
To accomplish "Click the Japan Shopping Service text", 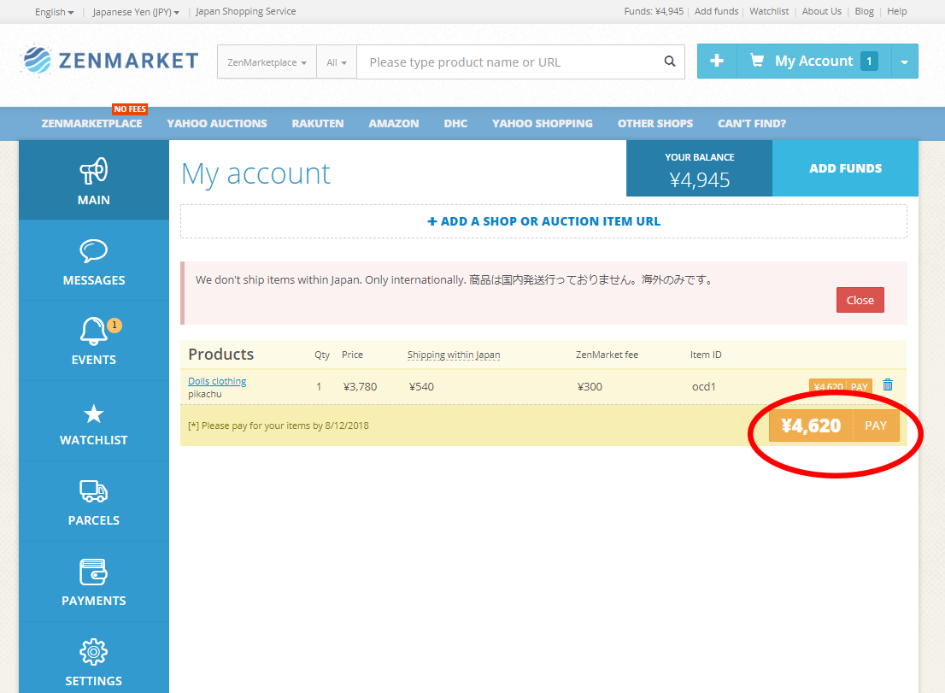I will (246, 11).
